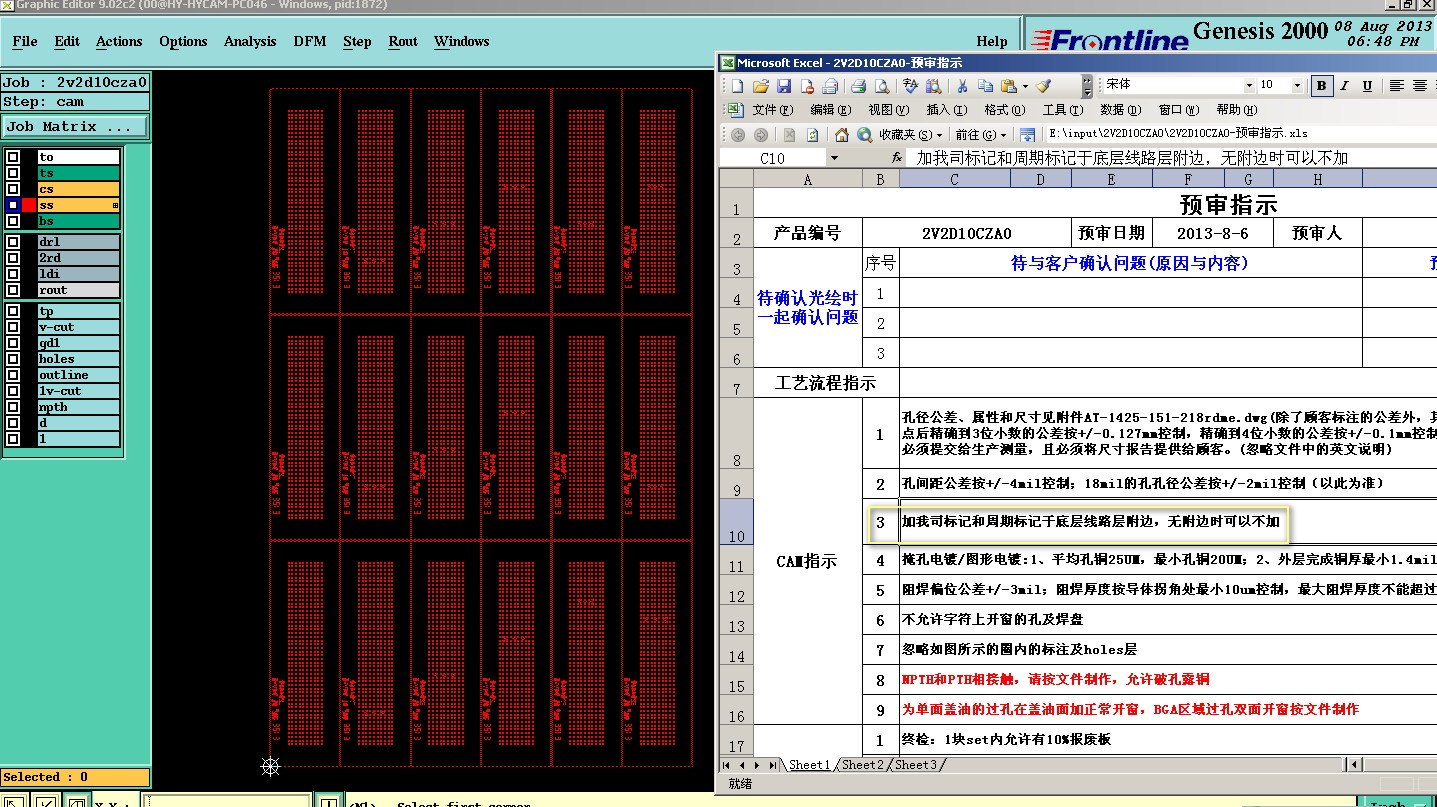
Task: Click the Excel formula bar text
Action: click(x=1132, y=158)
